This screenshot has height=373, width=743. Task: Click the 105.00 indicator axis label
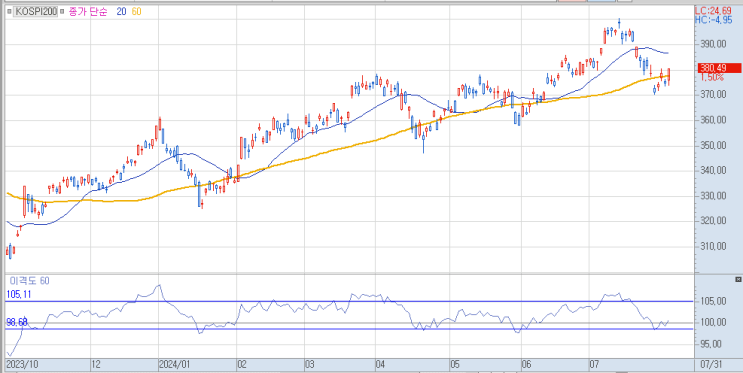tap(714, 301)
